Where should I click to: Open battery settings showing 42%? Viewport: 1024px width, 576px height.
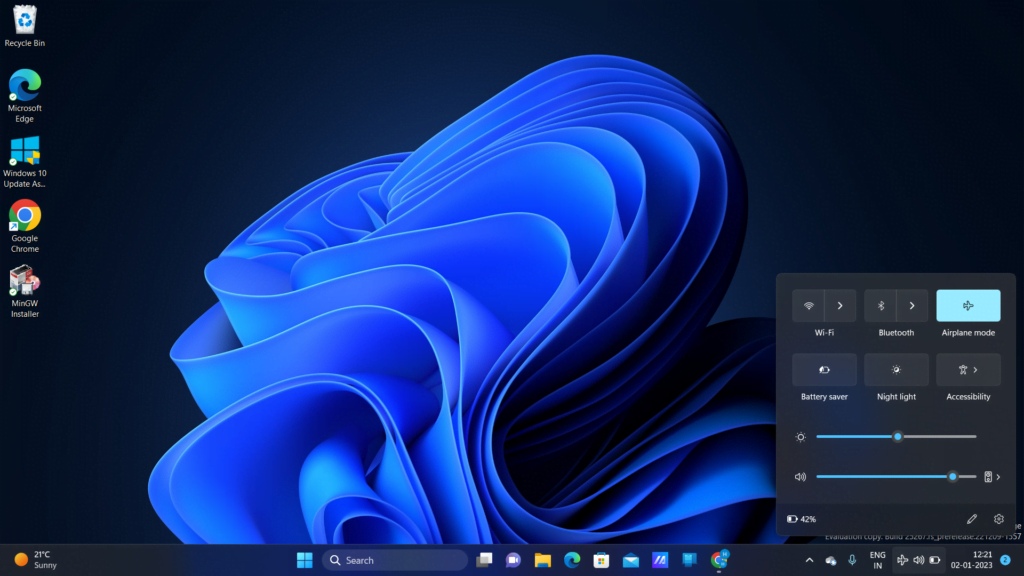[x=801, y=519]
